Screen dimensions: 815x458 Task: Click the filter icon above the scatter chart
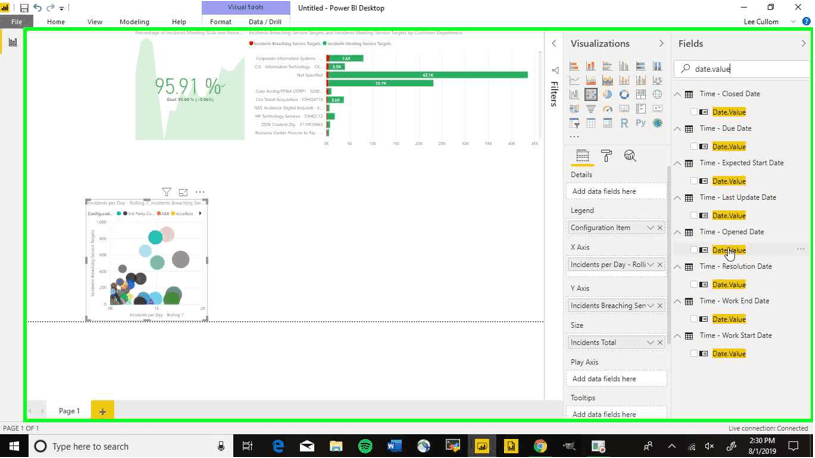coord(166,192)
